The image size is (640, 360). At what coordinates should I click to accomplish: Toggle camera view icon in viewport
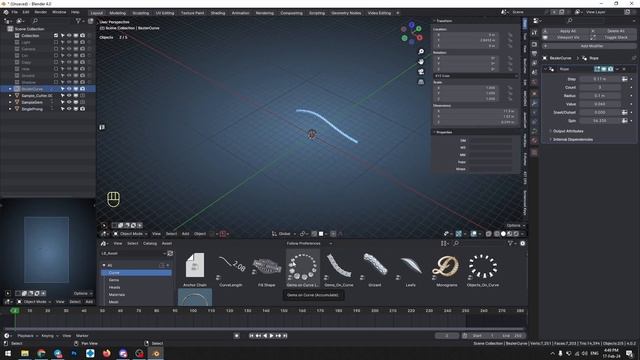[x=421, y=72]
